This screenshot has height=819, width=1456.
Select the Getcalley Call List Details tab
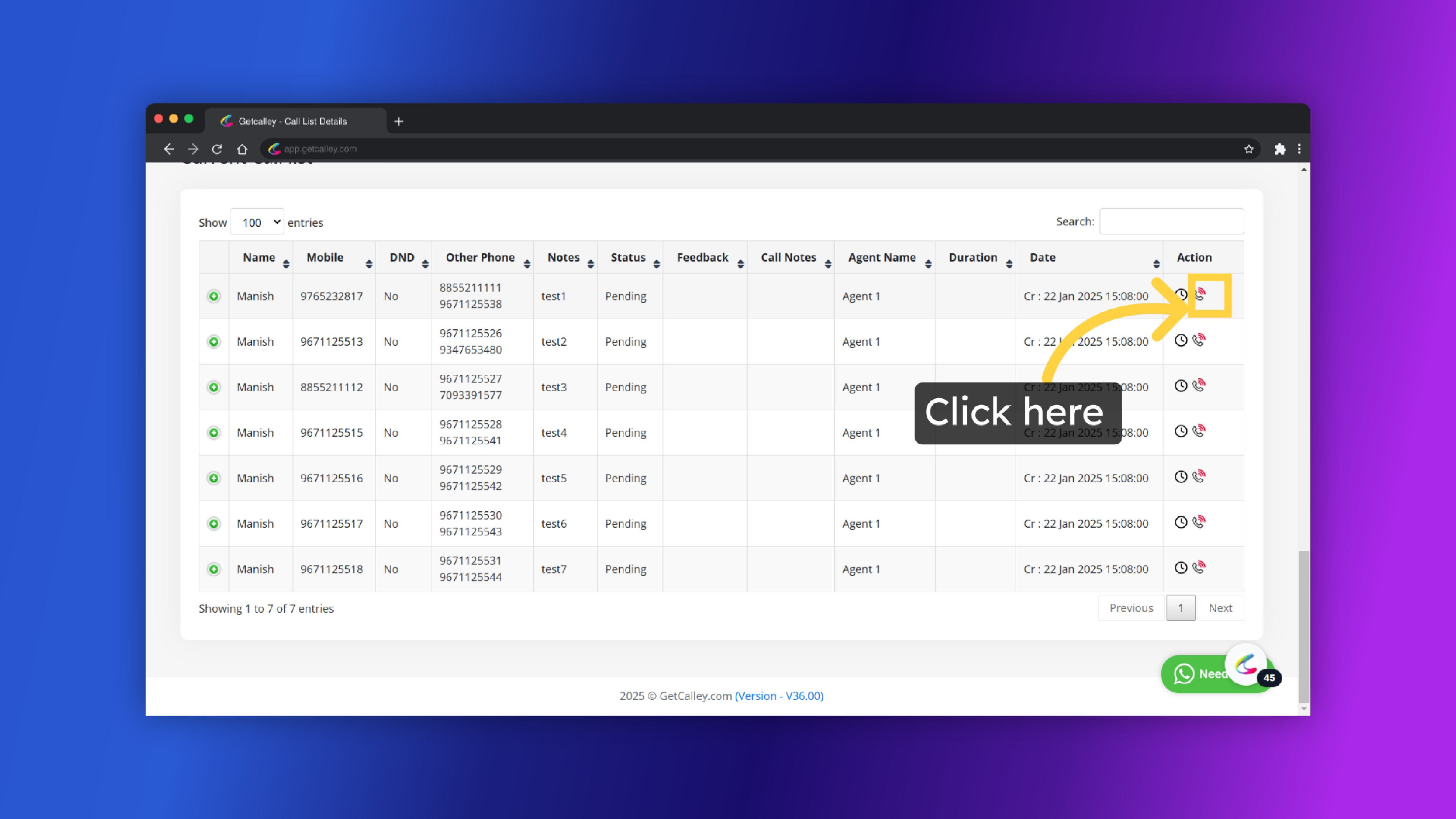(x=292, y=121)
